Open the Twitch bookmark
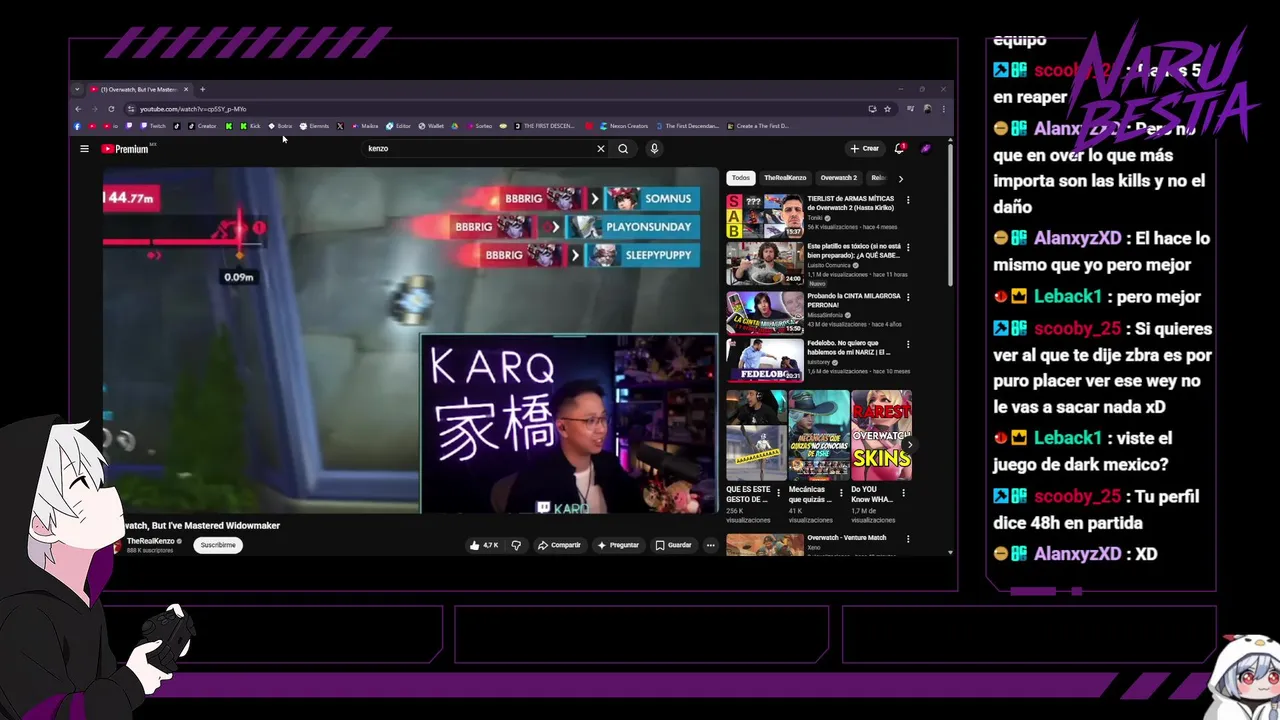 click(x=153, y=126)
